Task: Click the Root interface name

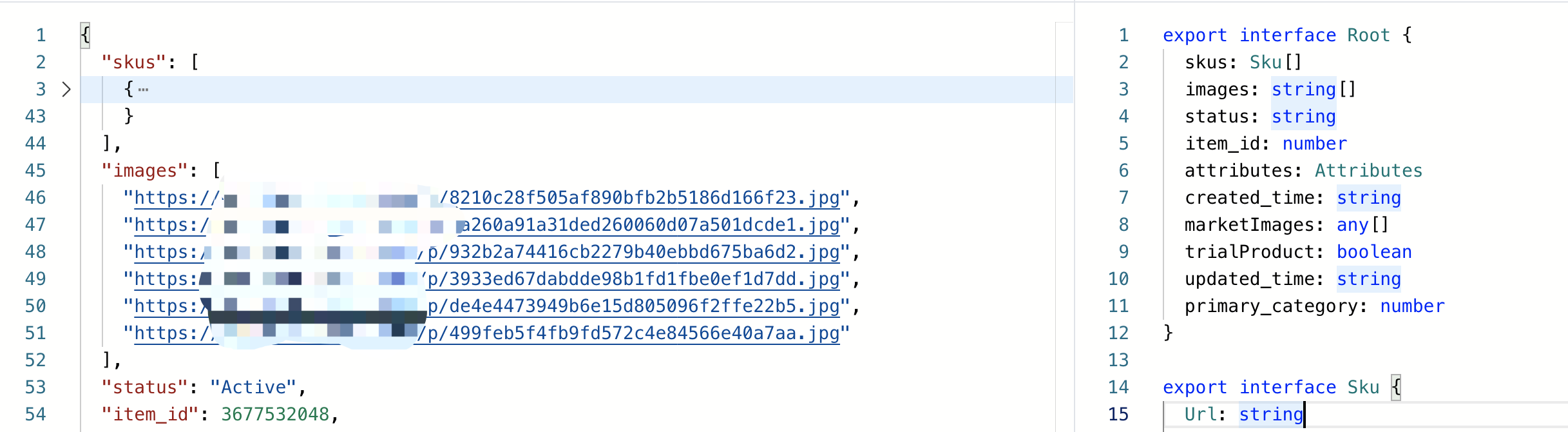Action: [x=1369, y=35]
